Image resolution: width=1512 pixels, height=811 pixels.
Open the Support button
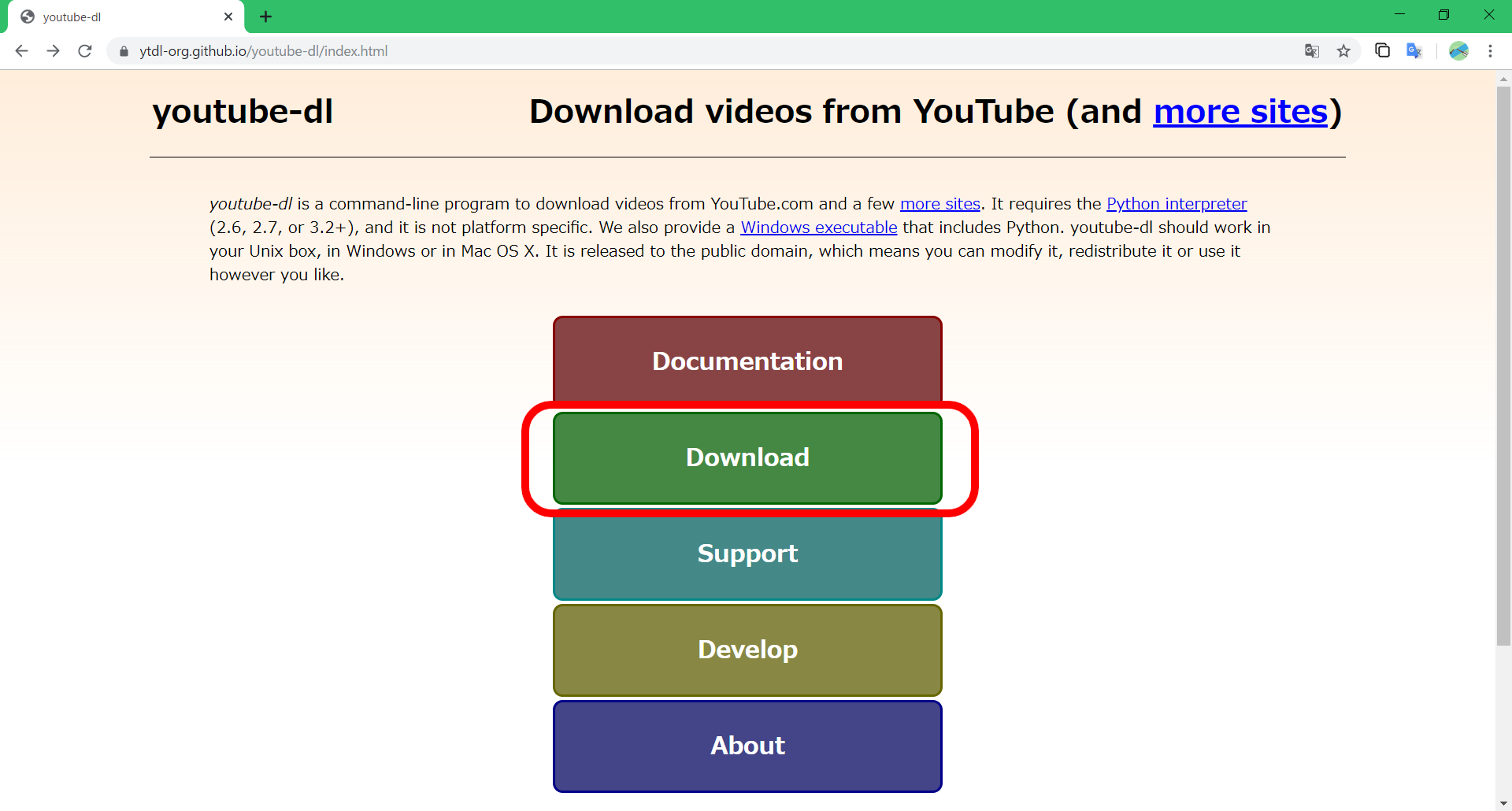click(x=747, y=554)
